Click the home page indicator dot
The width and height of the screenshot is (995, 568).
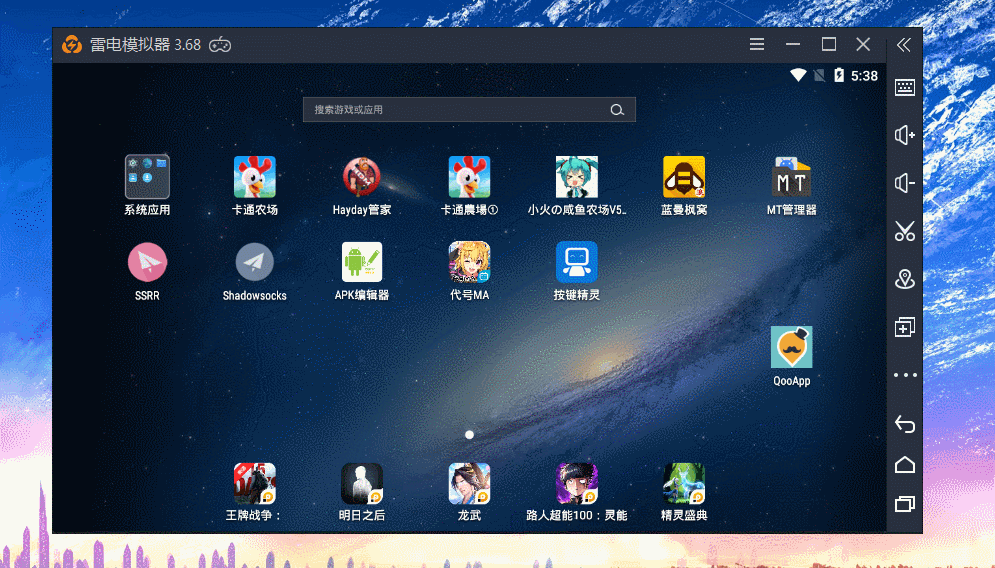pyautogui.click(x=469, y=435)
